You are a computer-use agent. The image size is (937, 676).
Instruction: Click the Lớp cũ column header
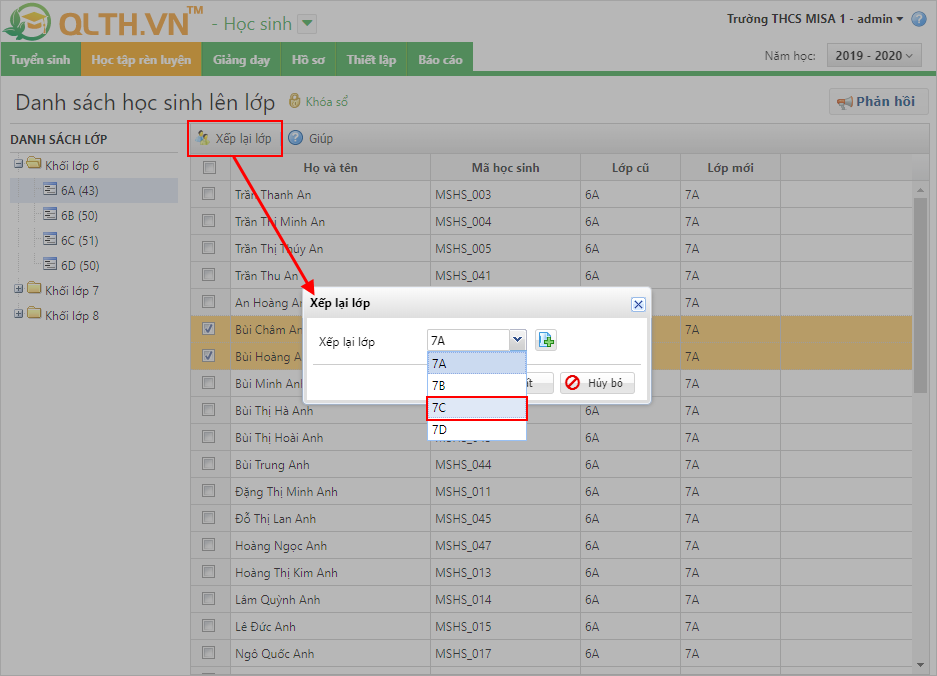(x=630, y=168)
